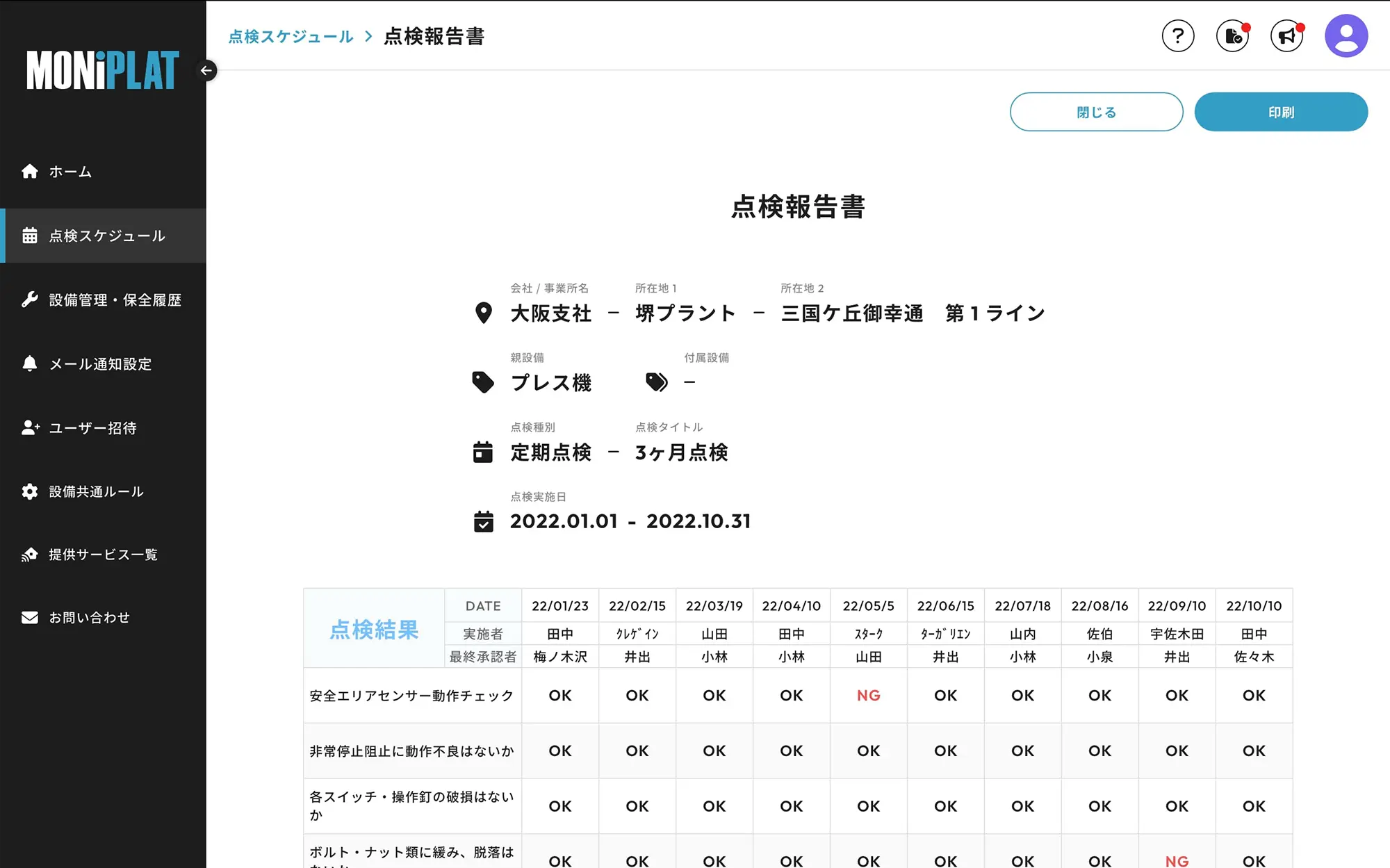Screen dimensions: 1390x868
Task: Open 設備共通ルール via gear icon
Action: [x=31, y=491]
